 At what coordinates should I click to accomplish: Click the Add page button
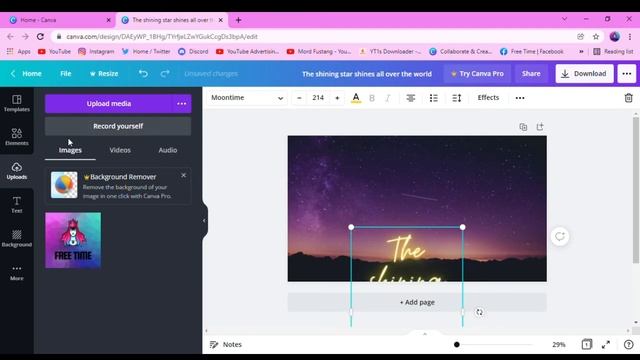417,302
